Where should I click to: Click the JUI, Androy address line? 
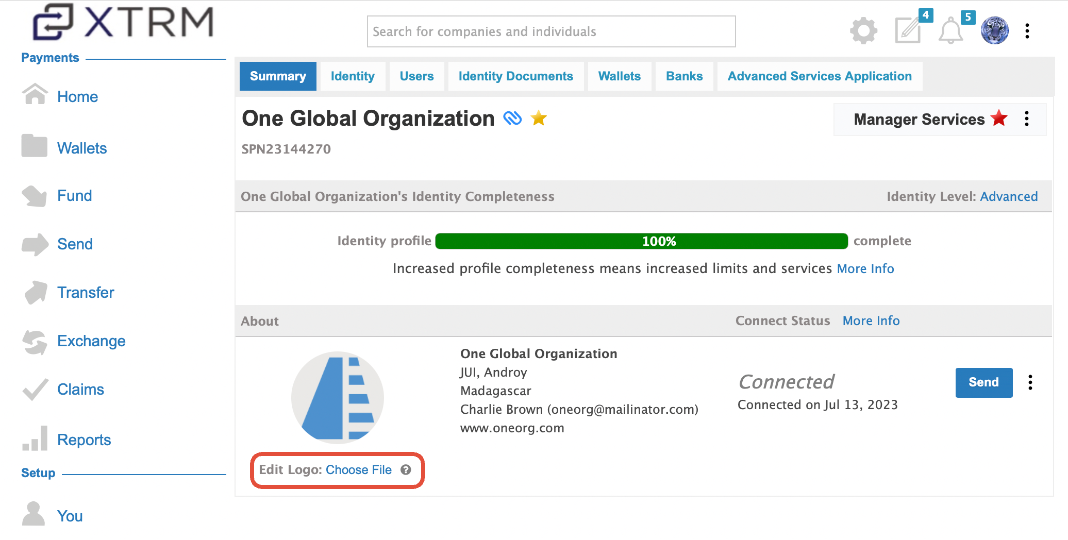point(493,372)
